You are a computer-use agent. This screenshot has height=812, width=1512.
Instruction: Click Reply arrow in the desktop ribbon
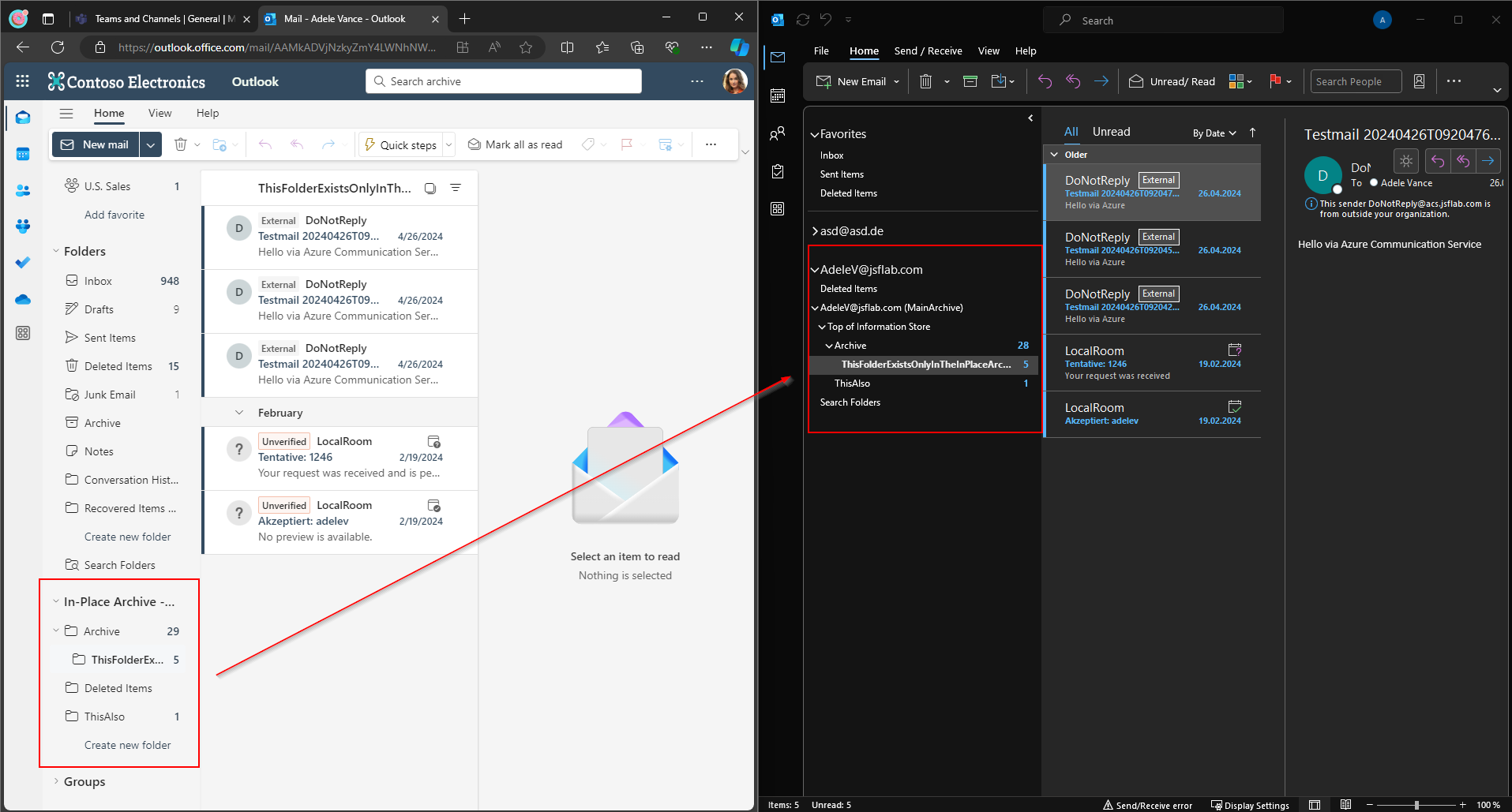(1045, 81)
